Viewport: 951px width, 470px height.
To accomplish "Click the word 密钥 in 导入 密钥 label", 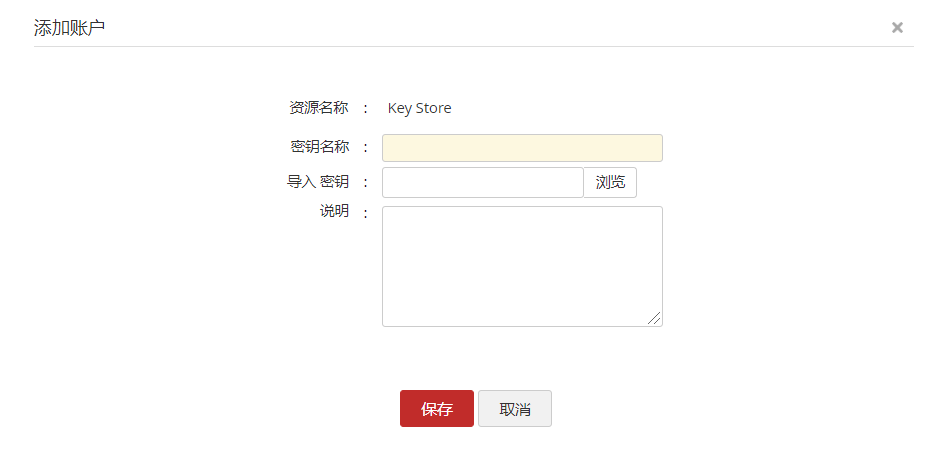I will (334, 182).
